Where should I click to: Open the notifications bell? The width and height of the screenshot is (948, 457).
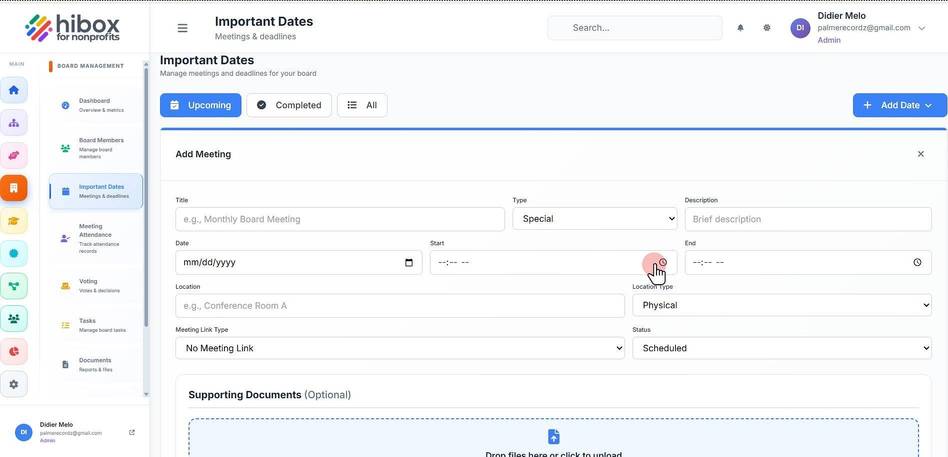pos(740,28)
